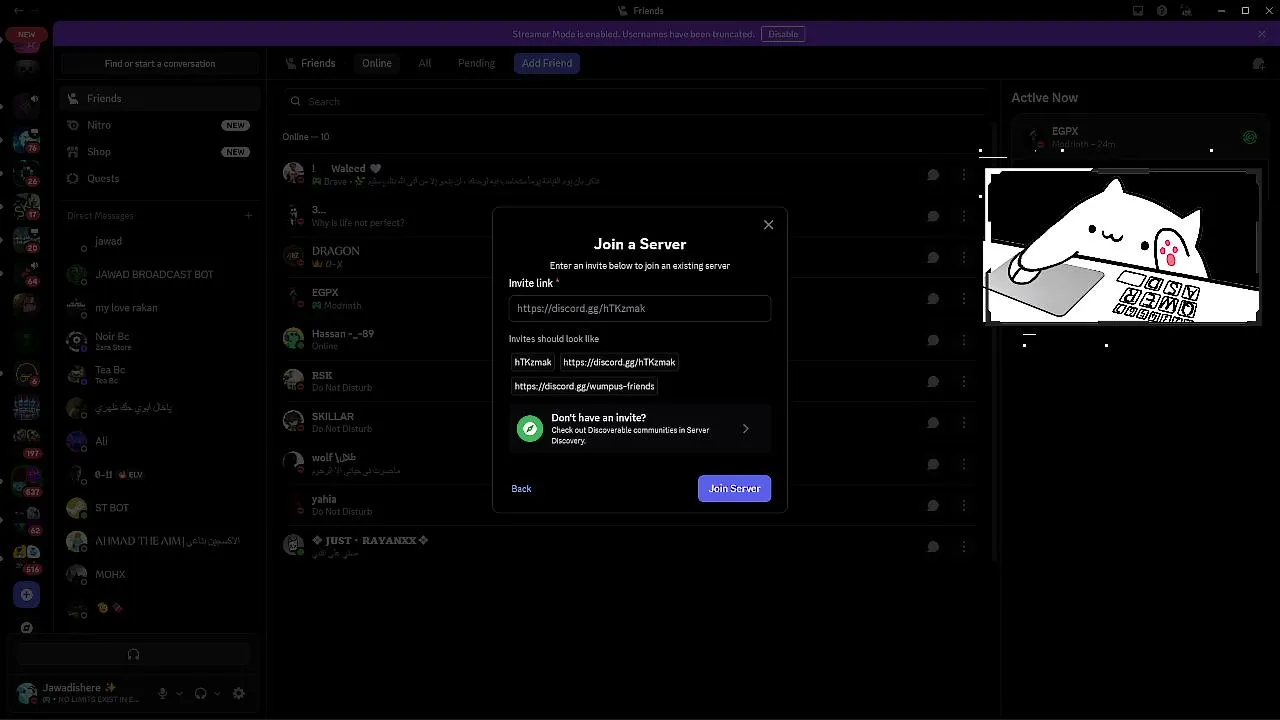This screenshot has height=720, width=1280.
Task: Select the wumpus-friends example invite link
Action: (584, 386)
